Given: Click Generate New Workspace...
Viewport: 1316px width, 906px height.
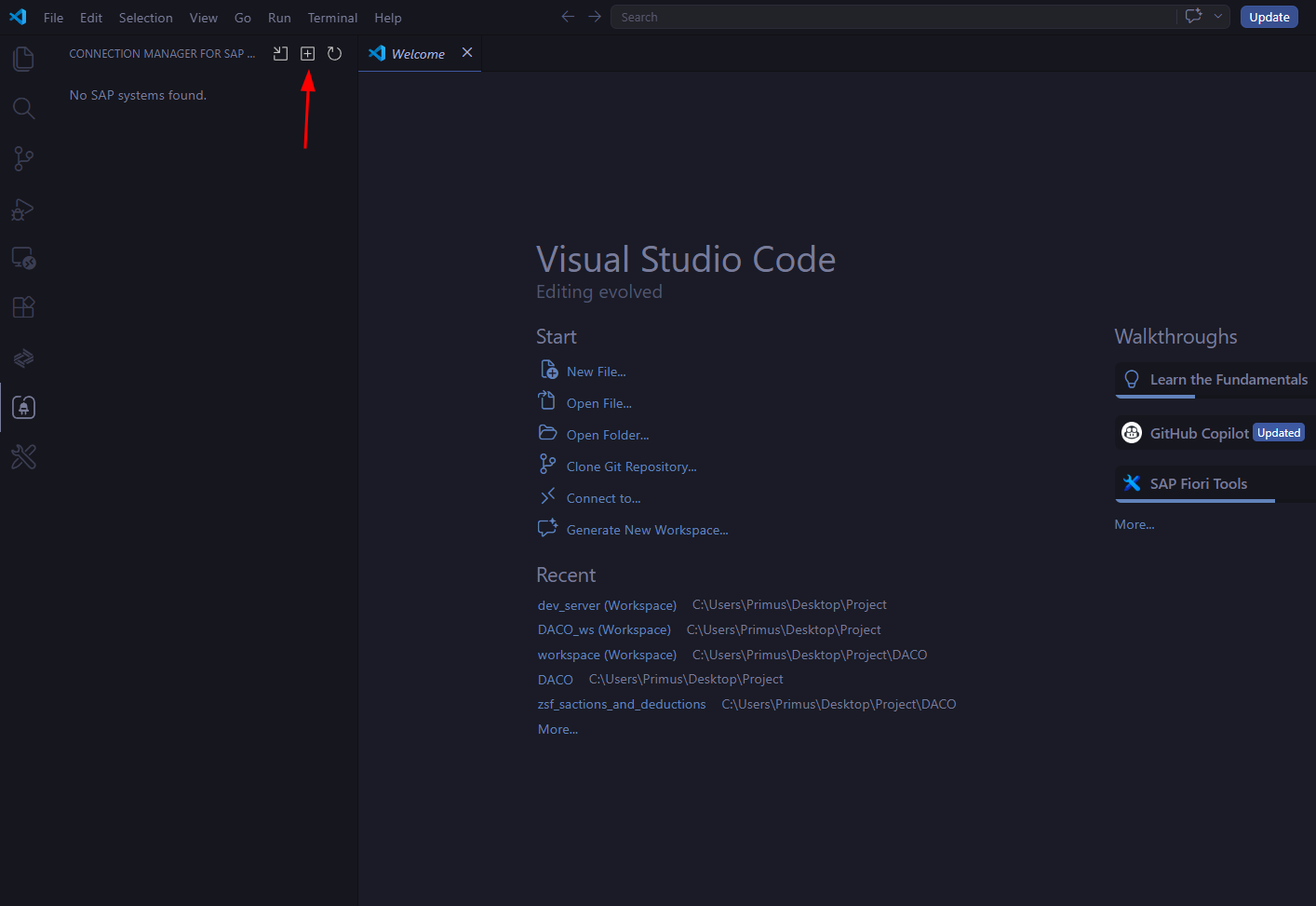Looking at the screenshot, I should click(647, 530).
